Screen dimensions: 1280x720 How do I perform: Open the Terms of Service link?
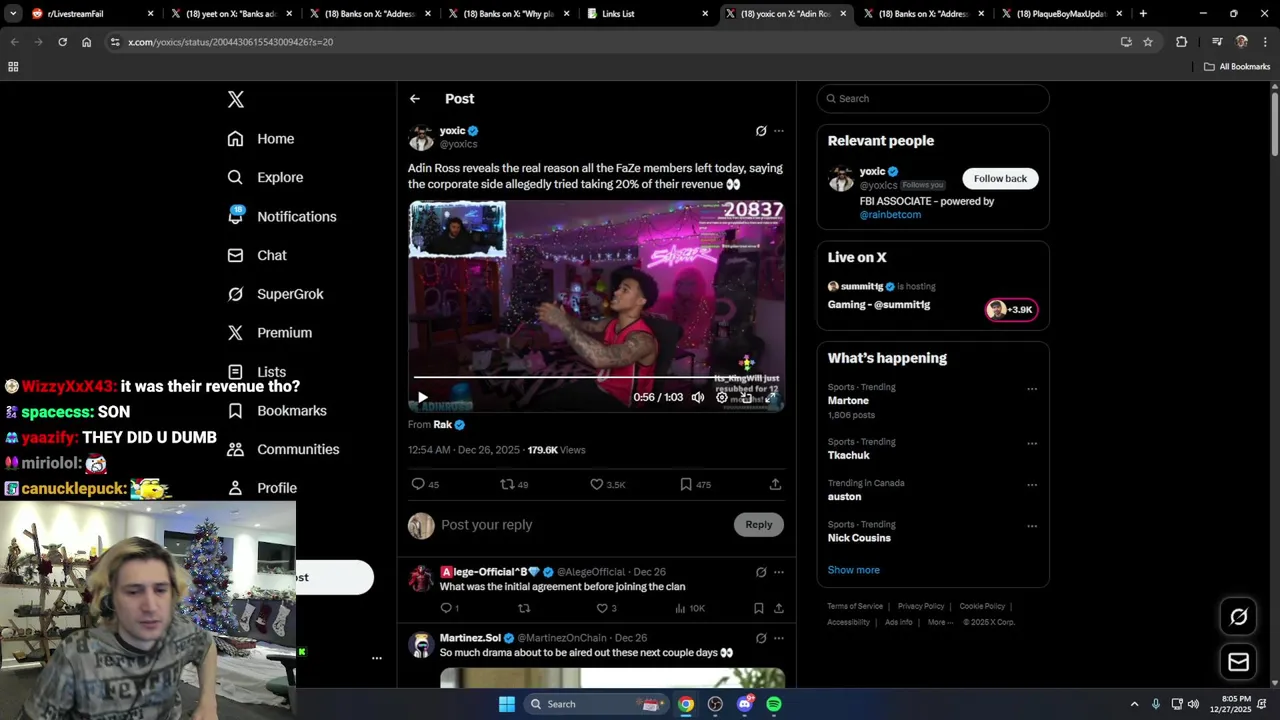click(855, 606)
